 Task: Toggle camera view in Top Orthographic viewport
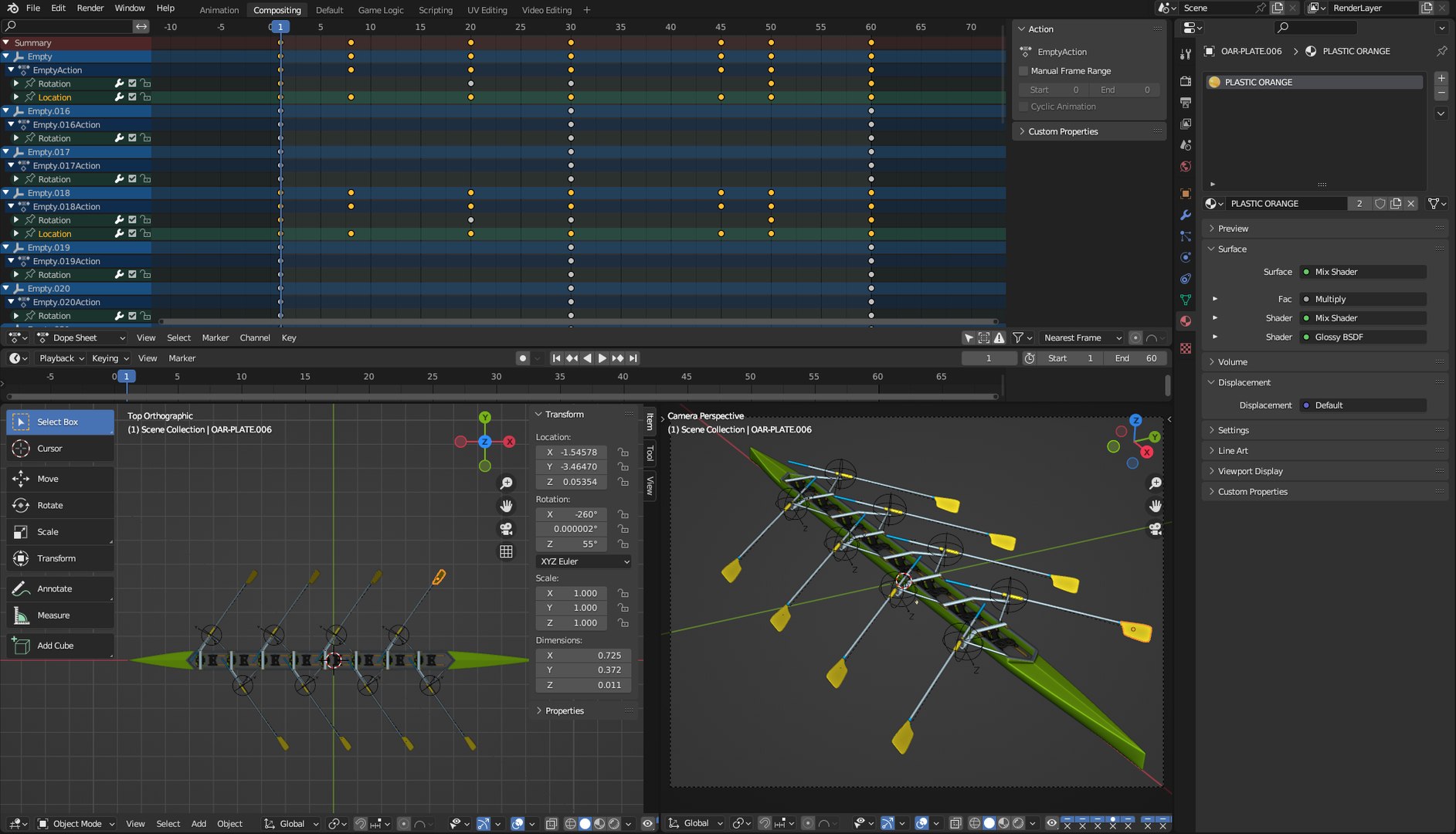coord(506,529)
